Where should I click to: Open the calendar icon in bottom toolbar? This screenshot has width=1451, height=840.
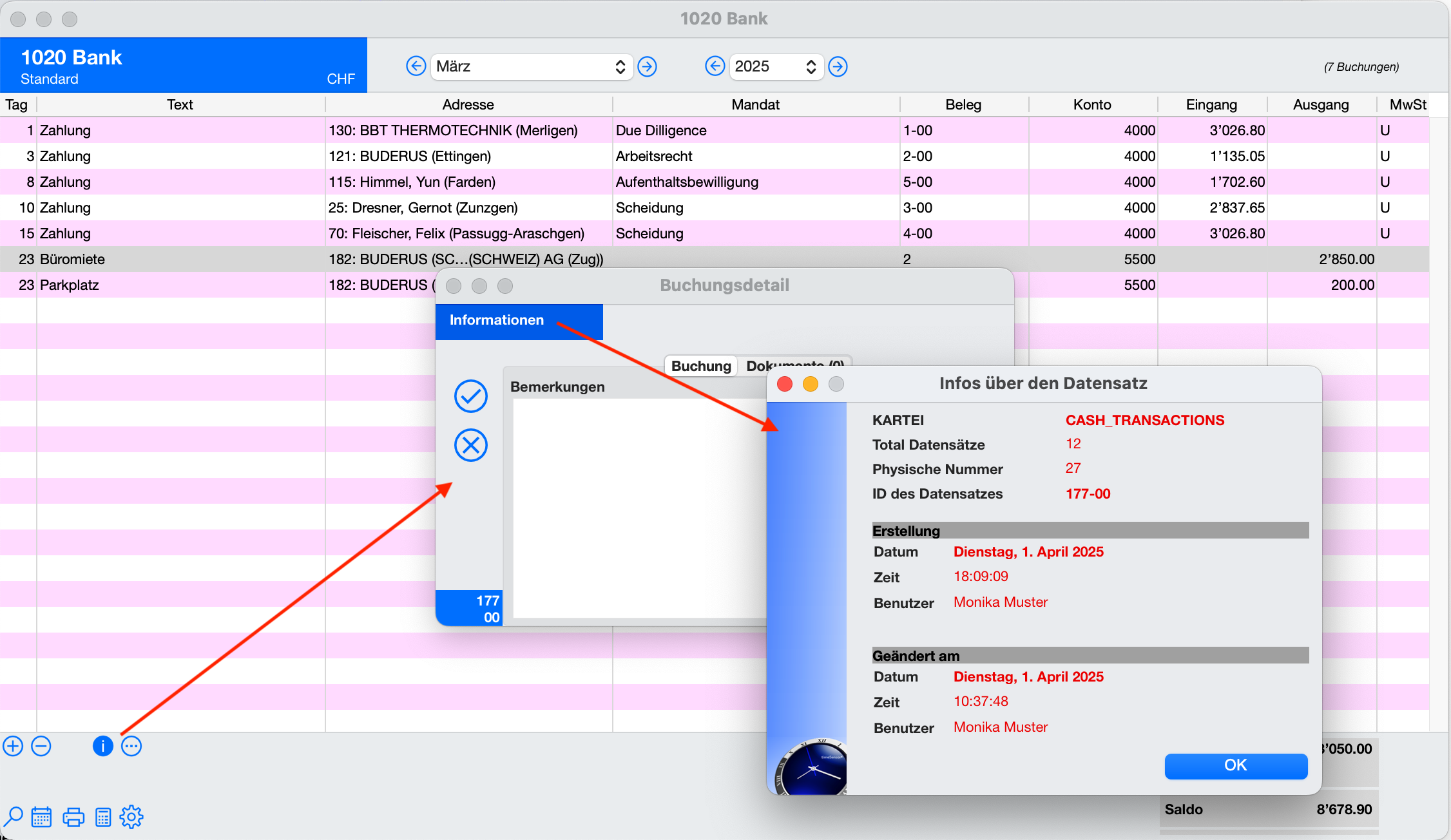41,817
